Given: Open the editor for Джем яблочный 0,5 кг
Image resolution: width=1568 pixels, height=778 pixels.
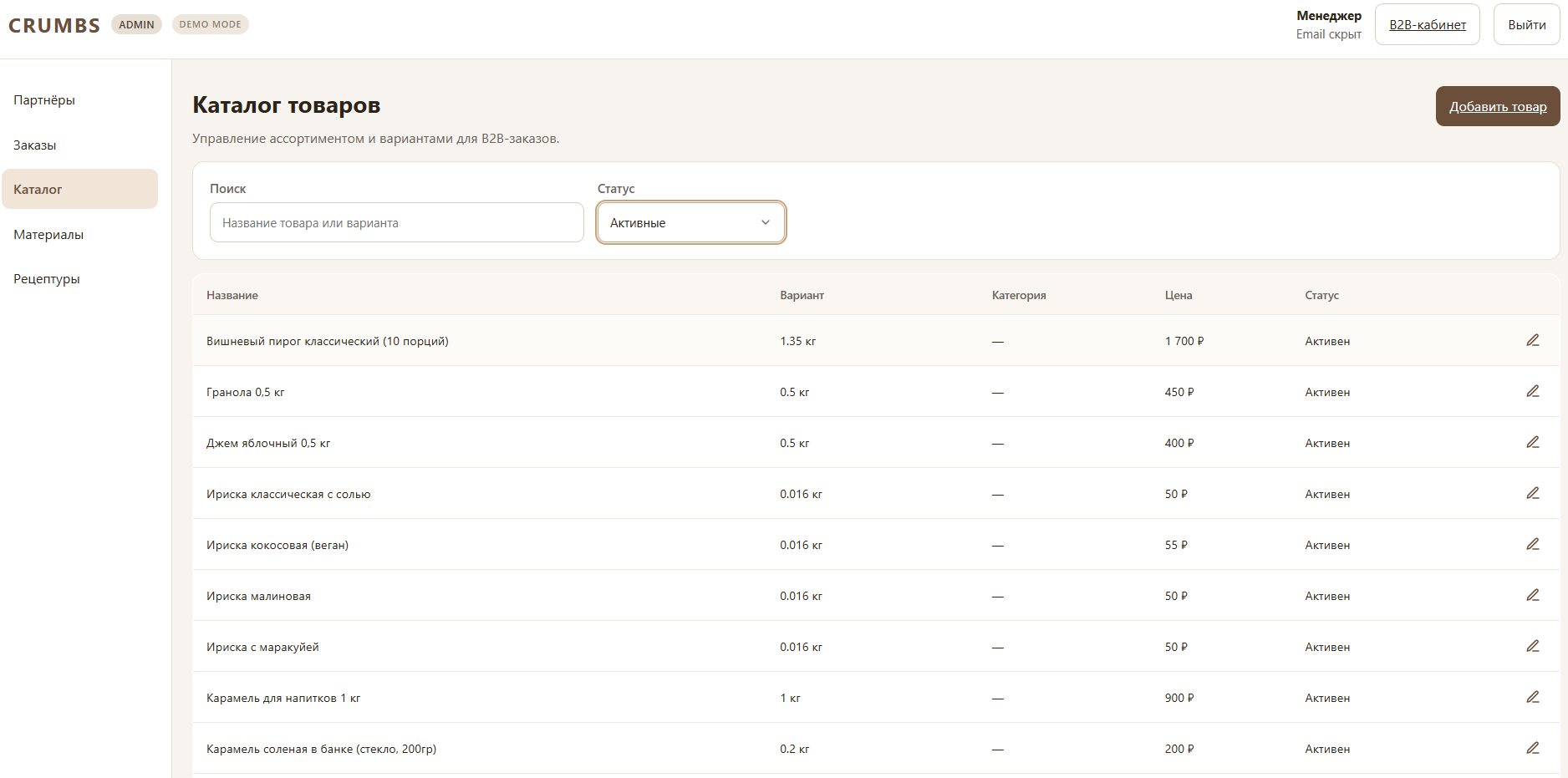Looking at the screenshot, I should pos(1532,442).
